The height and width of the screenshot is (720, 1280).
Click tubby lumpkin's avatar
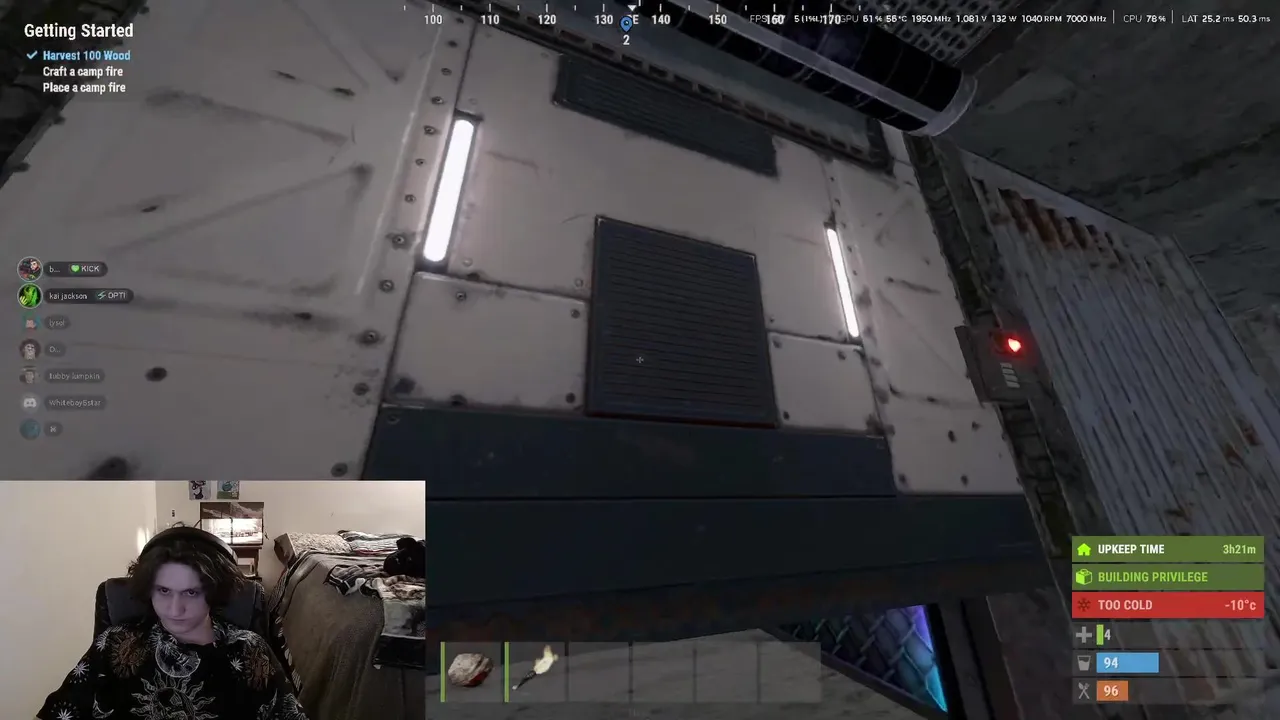click(30, 376)
